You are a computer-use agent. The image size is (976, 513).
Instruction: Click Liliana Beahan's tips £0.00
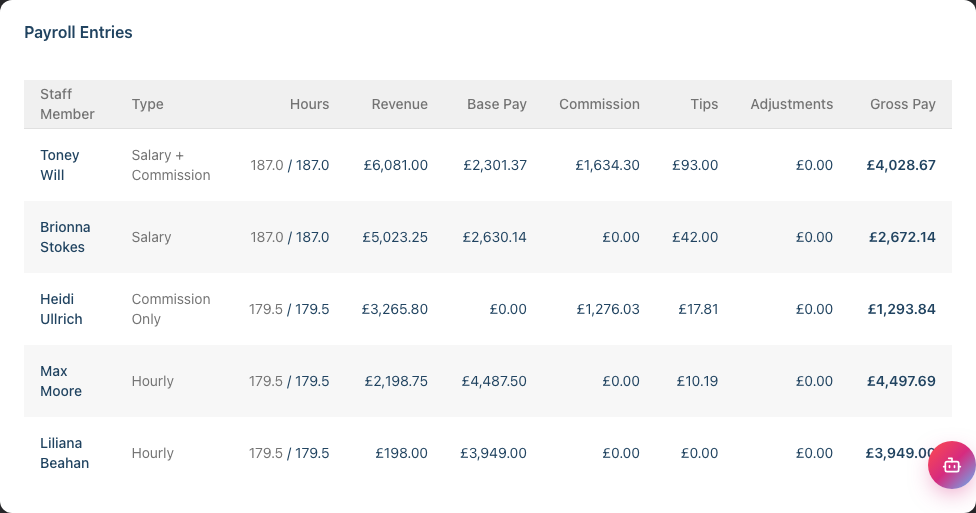coord(700,453)
